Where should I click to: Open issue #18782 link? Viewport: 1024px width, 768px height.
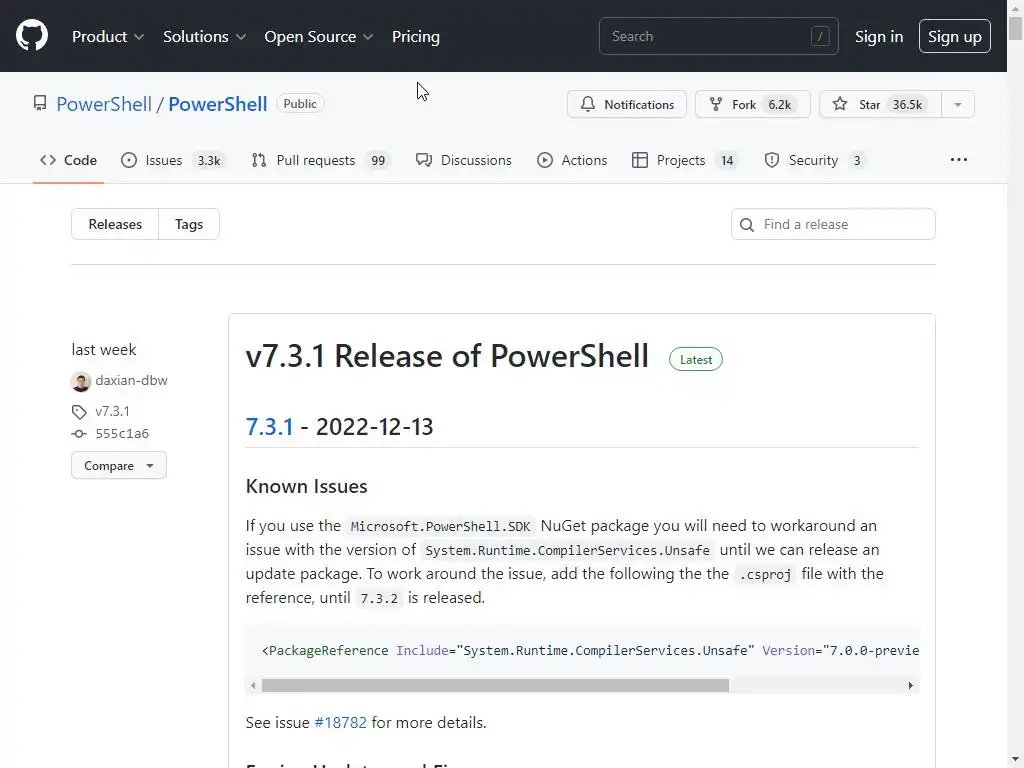tap(340, 722)
